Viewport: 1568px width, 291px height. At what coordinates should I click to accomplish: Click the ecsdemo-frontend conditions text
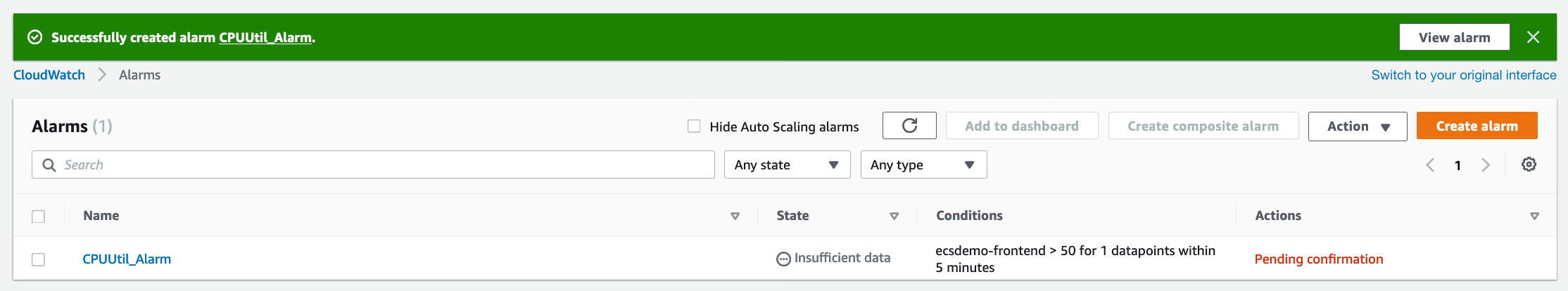(1075, 259)
